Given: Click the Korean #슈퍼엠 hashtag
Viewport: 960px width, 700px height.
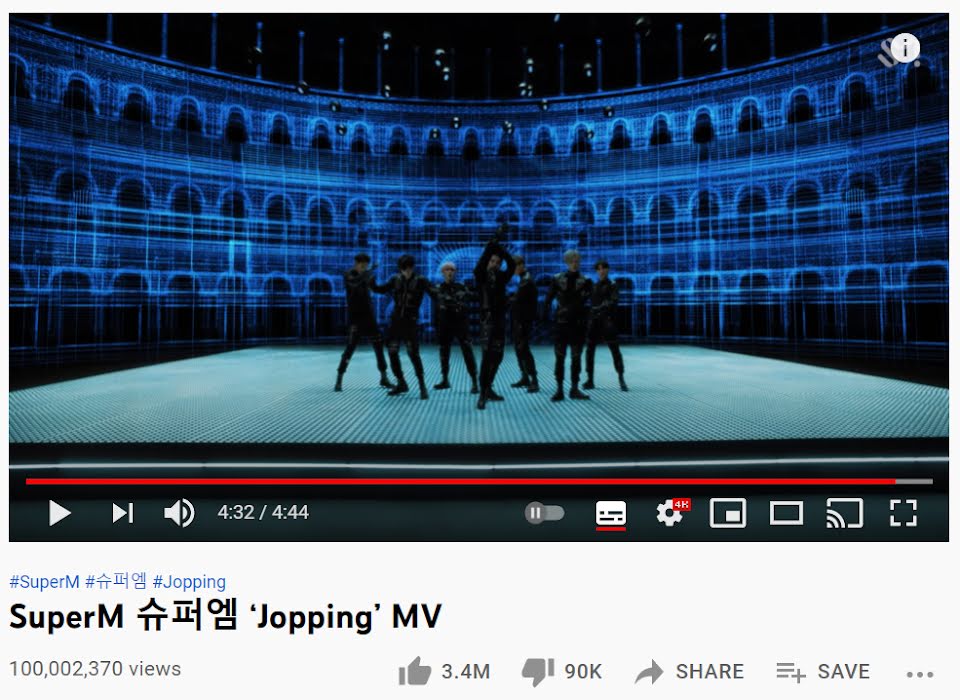Looking at the screenshot, I should click(x=116, y=581).
